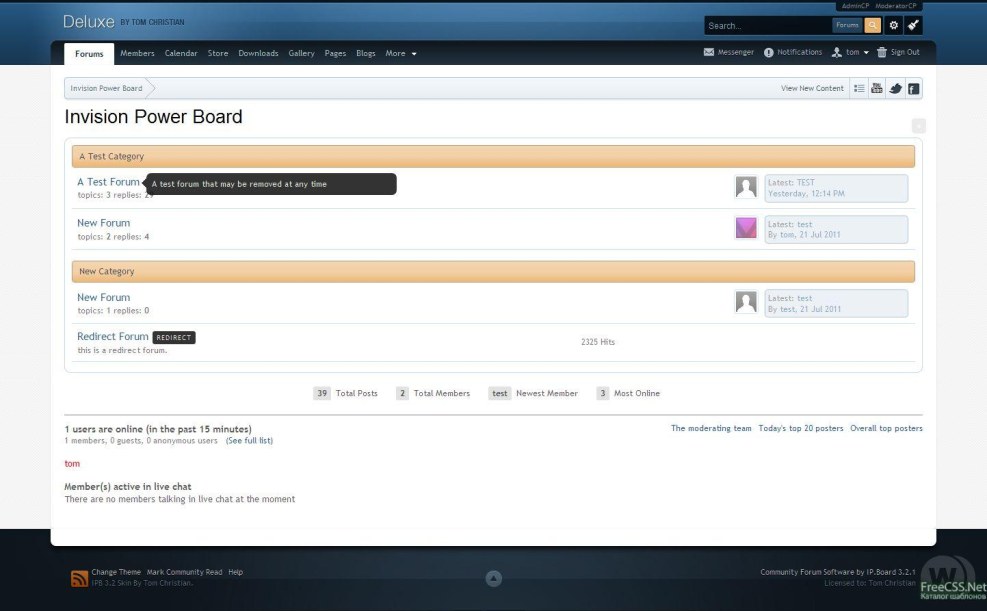The width and height of the screenshot is (987, 611).
Task: Click View New Content link
Action: click(812, 88)
